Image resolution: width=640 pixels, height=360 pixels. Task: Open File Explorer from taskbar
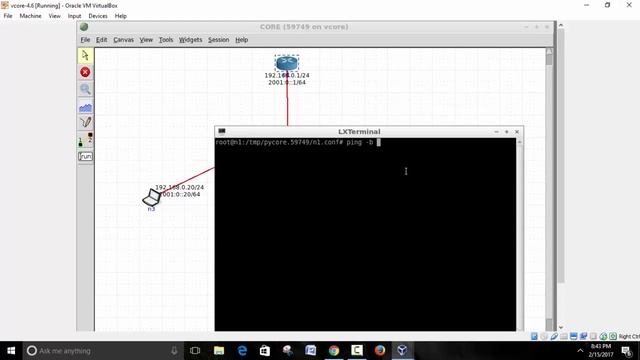(x=219, y=351)
